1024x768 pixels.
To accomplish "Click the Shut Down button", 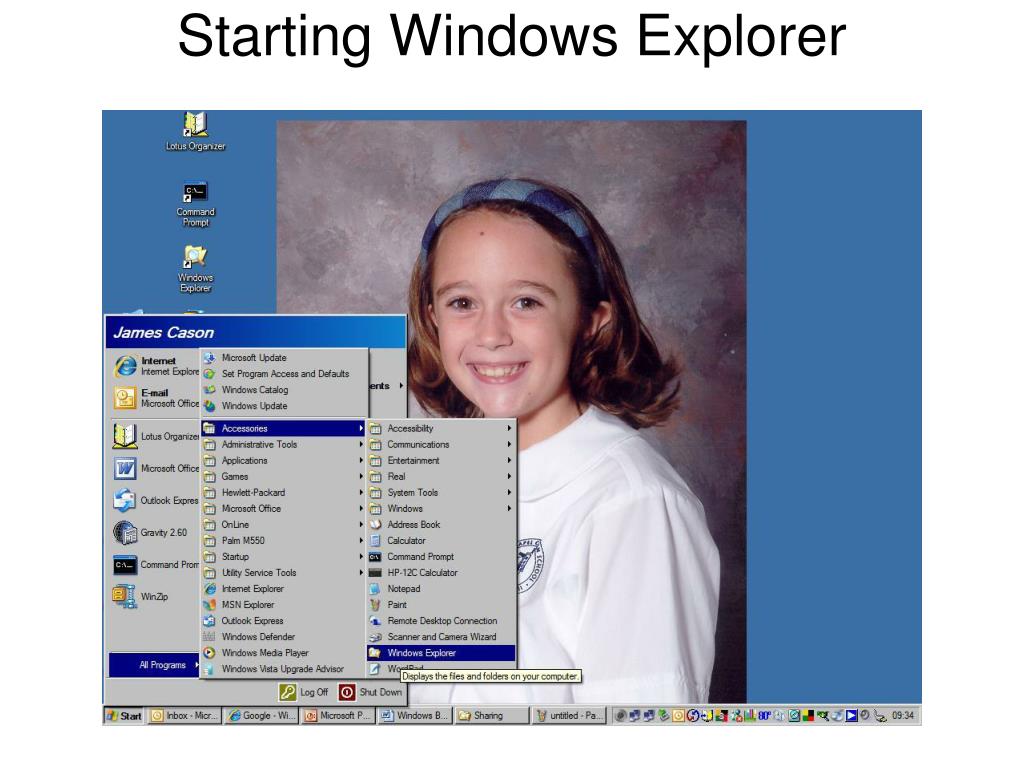I will (370, 692).
